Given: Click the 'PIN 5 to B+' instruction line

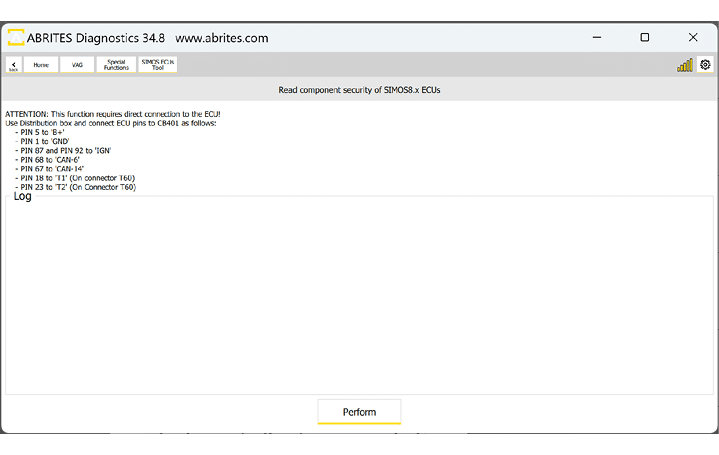Looking at the screenshot, I should (42, 132).
